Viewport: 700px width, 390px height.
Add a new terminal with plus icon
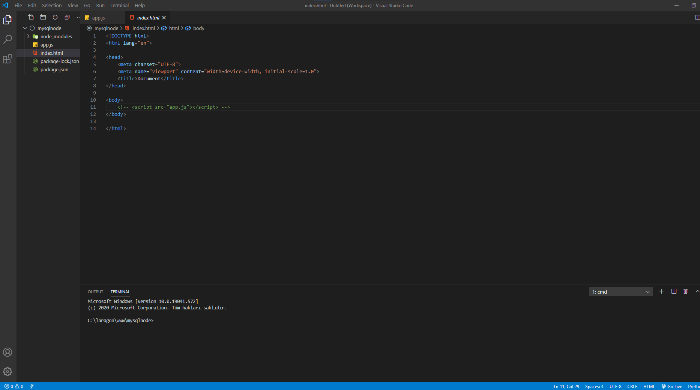click(x=661, y=291)
